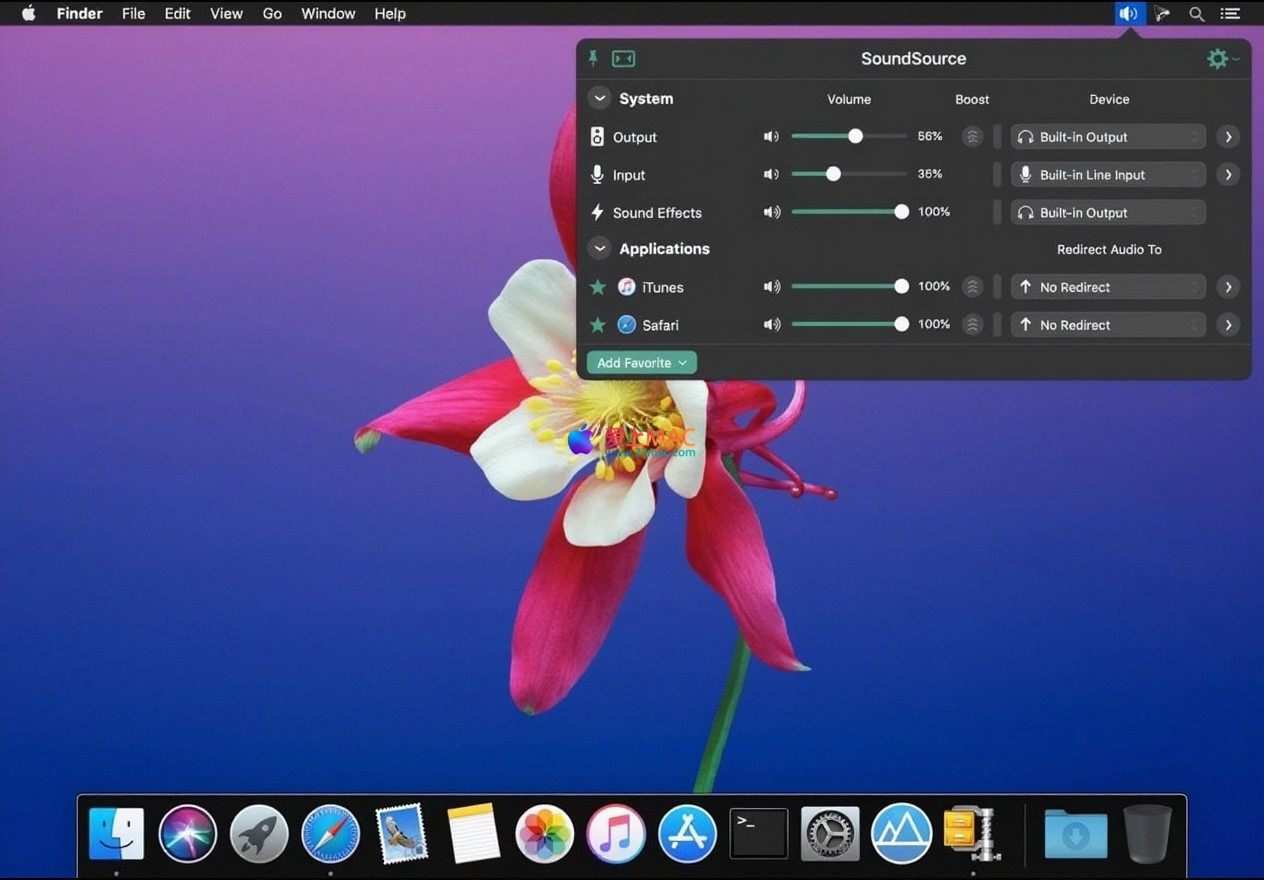
Task: Open the Window menu in menu bar
Action: click(x=328, y=14)
